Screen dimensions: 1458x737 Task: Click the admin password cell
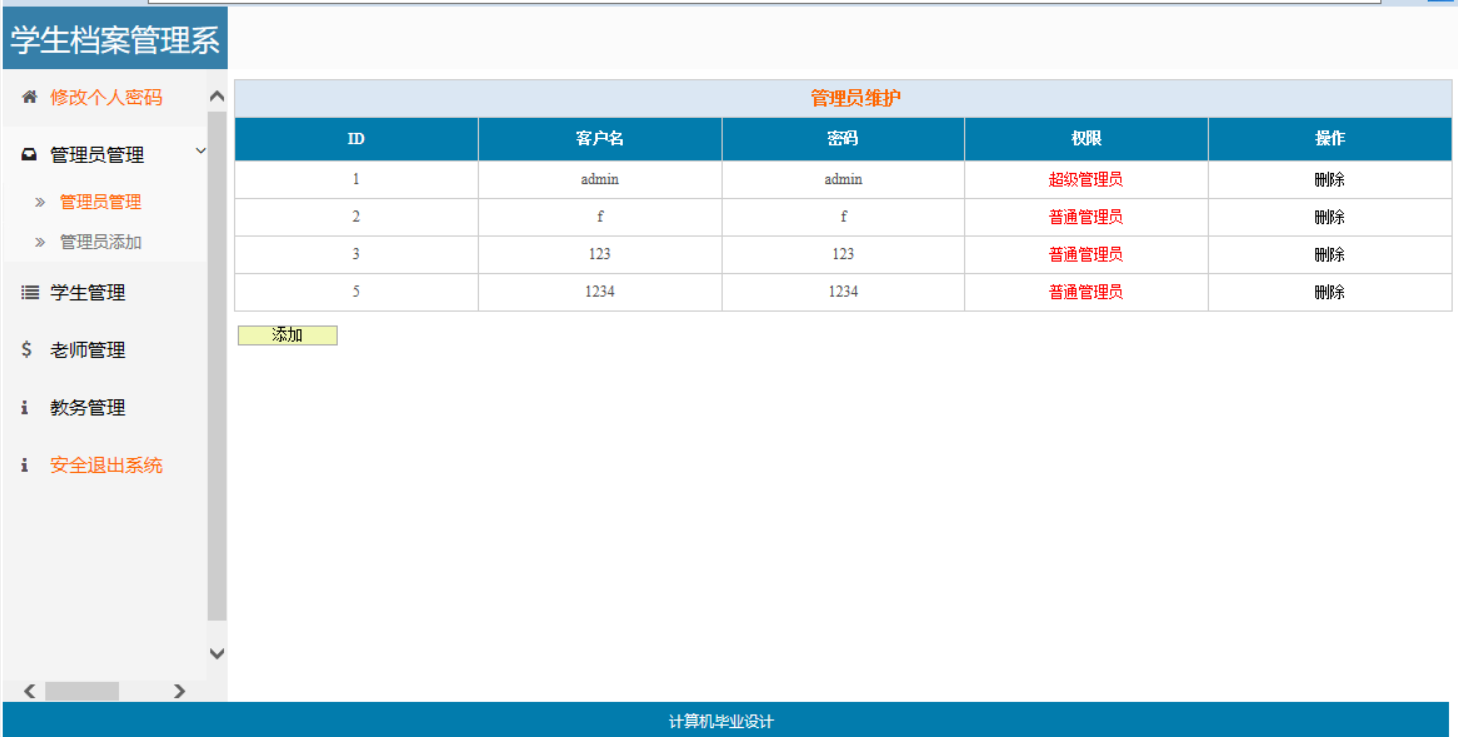point(843,179)
